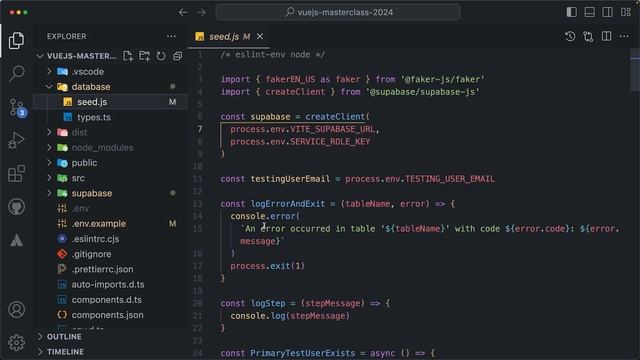This screenshot has width=640, height=360.
Task: Toggle the primary side bar
Action: 571,12
